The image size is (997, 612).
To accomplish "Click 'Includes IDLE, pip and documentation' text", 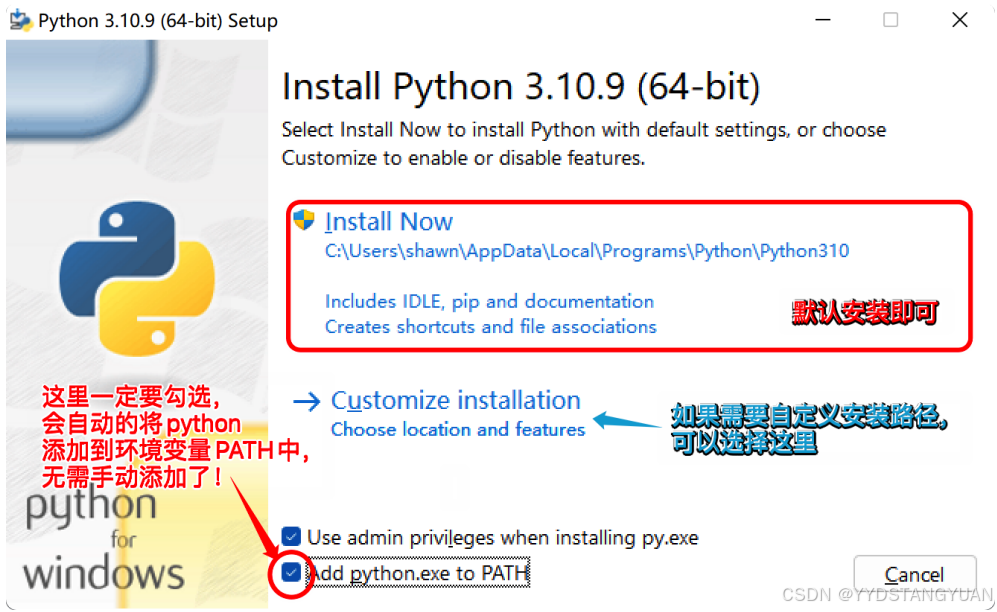I will [489, 301].
